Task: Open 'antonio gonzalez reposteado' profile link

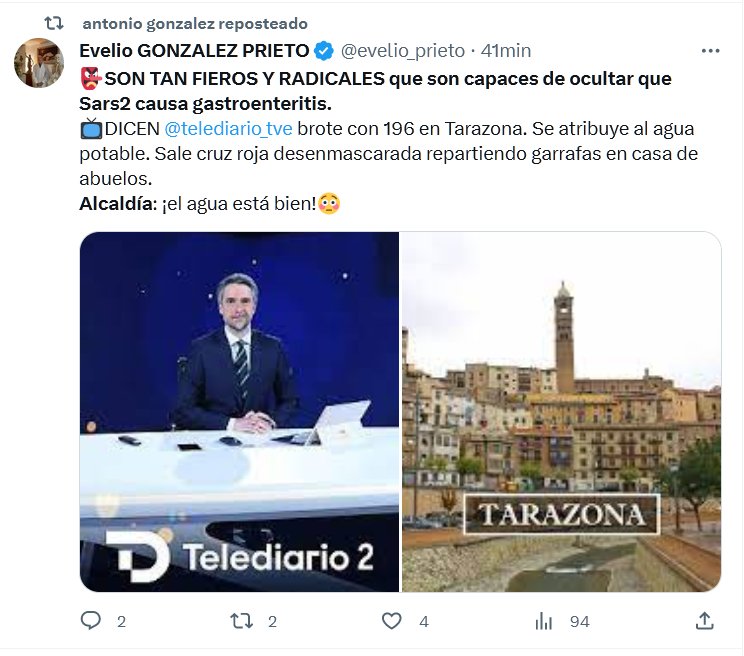Action: pos(195,23)
